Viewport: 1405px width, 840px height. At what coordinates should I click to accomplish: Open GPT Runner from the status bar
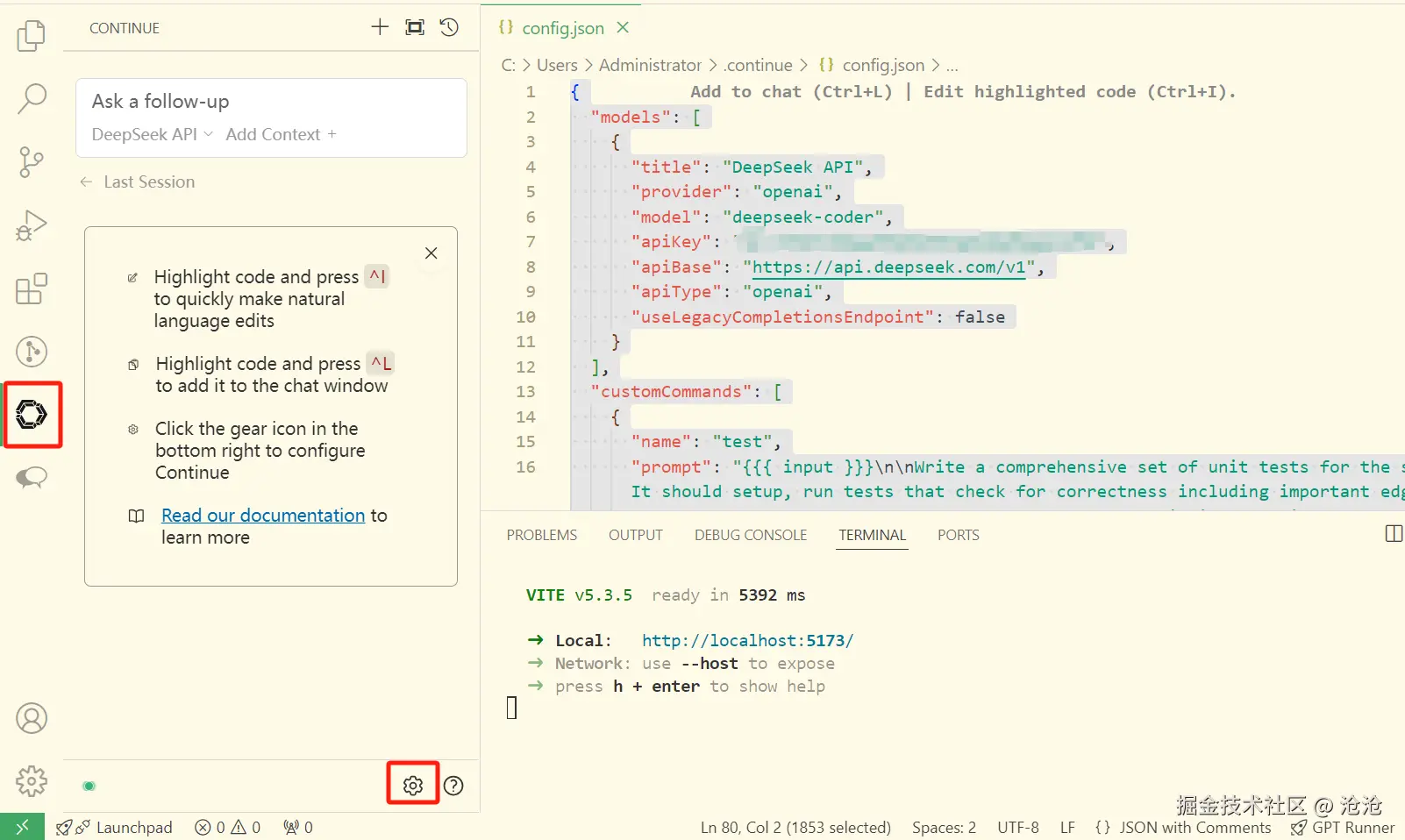(1343, 827)
